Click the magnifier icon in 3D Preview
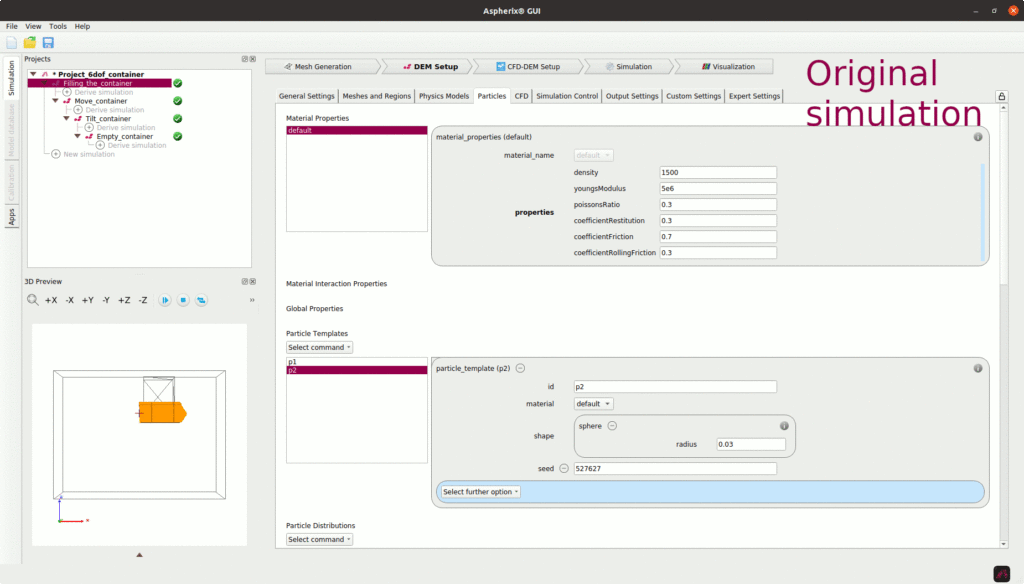Screen dimensions: 1024x584 coord(33,300)
